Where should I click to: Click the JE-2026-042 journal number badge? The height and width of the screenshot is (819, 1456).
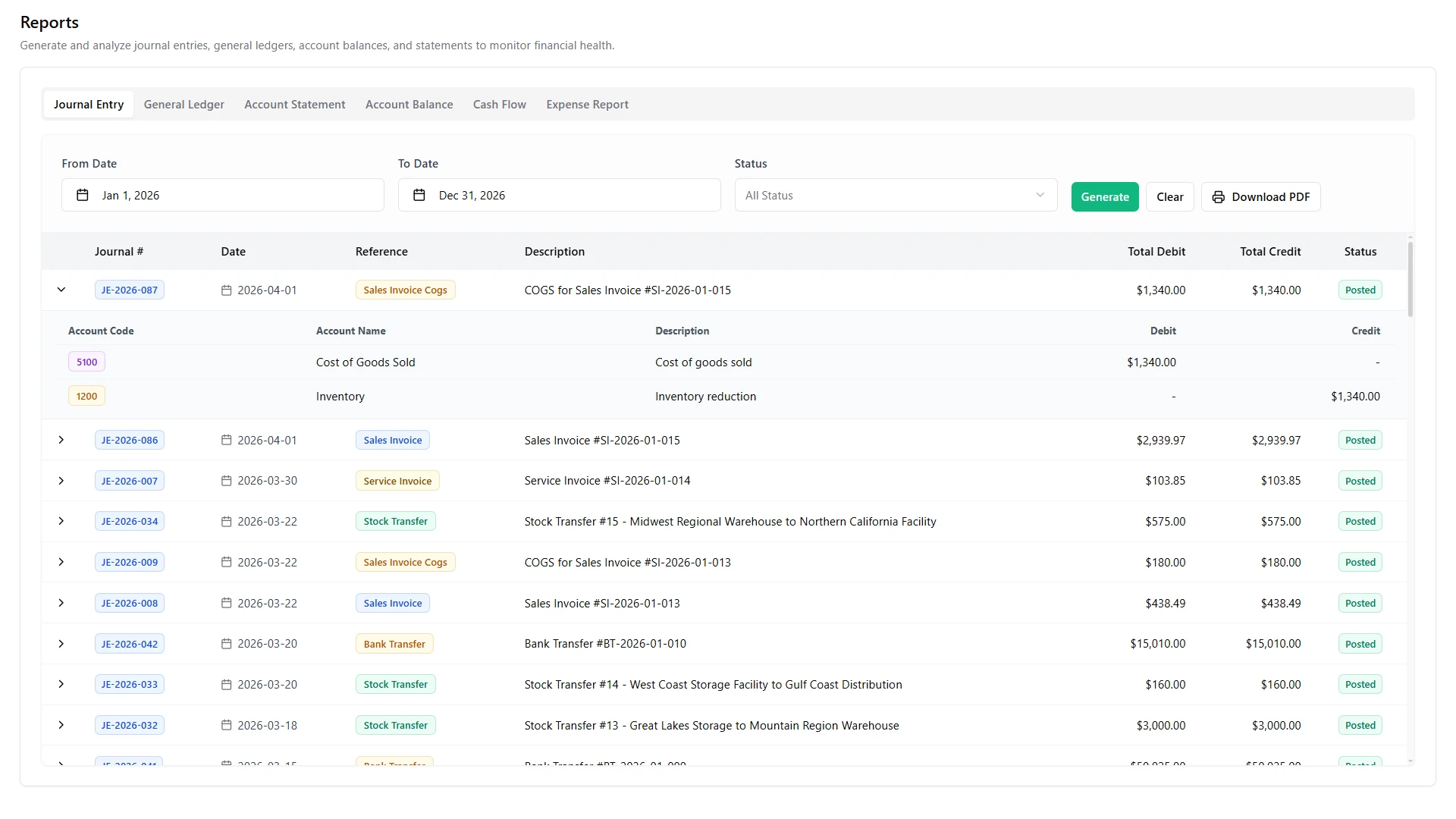tap(130, 644)
